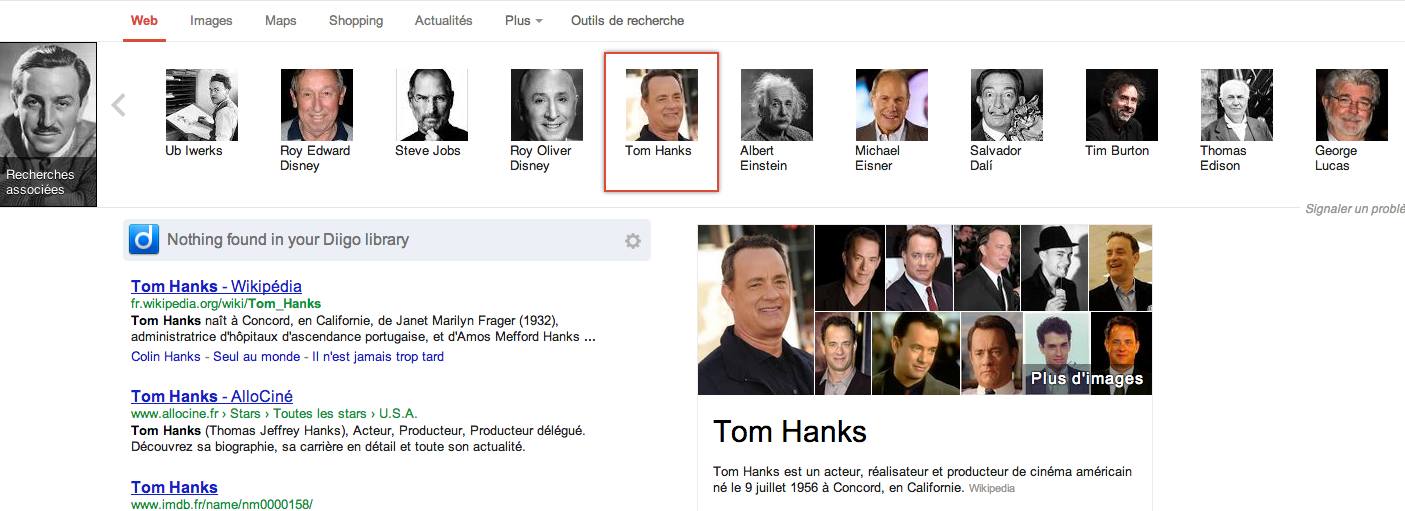The width and height of the screenshot is (1405, 511).
Task: Click Nothing found in your Diigo library
Action: (288, 240)
